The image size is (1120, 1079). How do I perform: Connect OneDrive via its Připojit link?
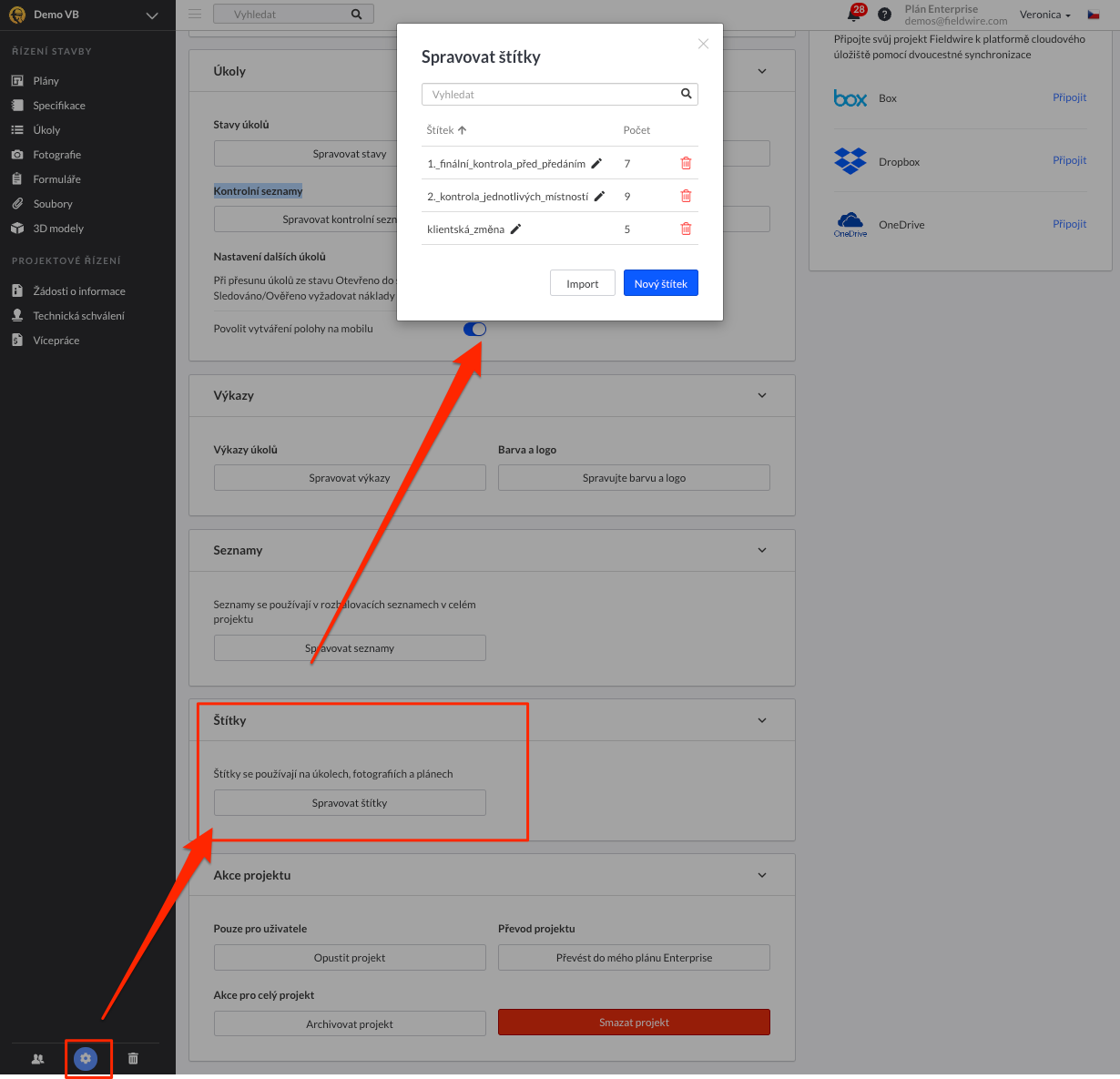1070,224
